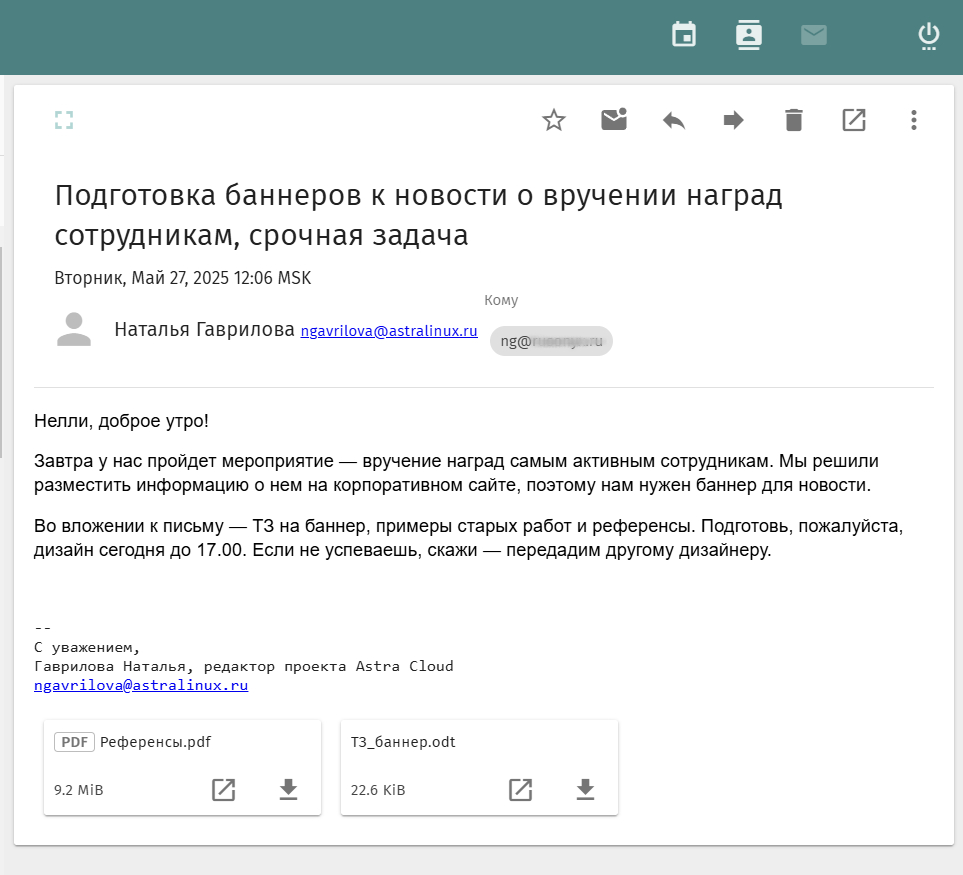
Task: Click the PDF badge on Референсы.pdf
Action: click(x=74, y=742)
